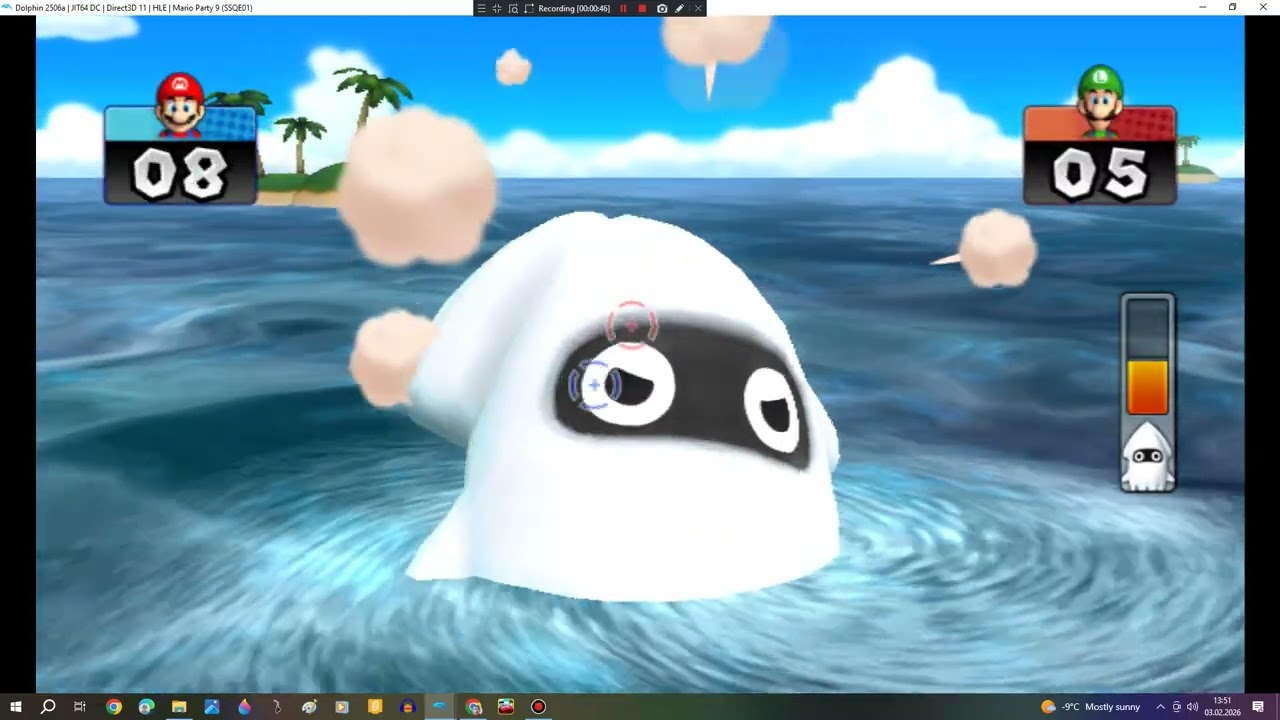Click Mario's character portrait
The width and height of the screenshot is (1280, 720).
180,105
